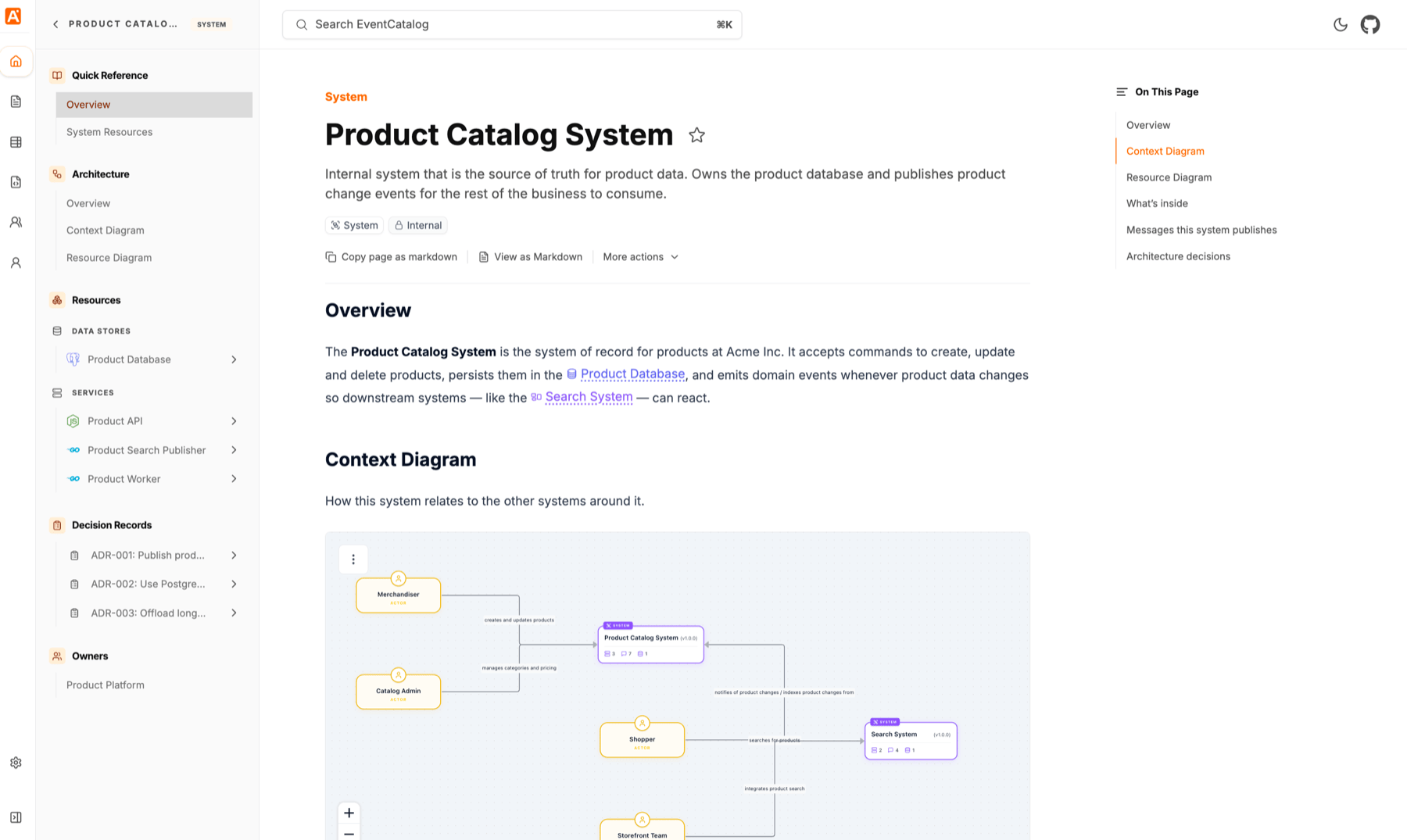The image size is (1407, 840).
Task: Zoom out the diagram with minus button
Action: [x=349, y=833]
